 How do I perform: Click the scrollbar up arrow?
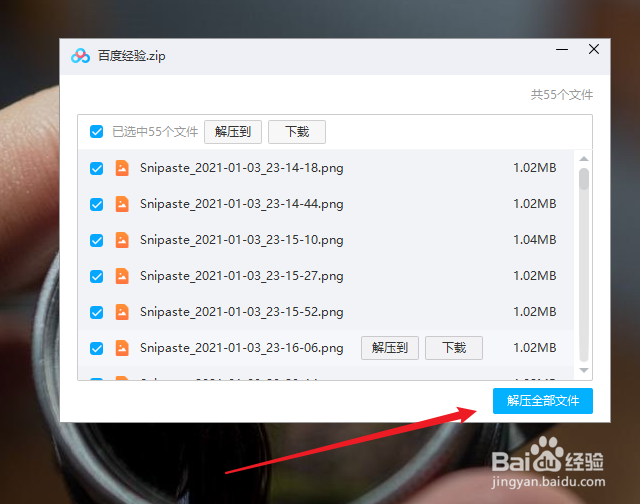click(x=584, y=159)
